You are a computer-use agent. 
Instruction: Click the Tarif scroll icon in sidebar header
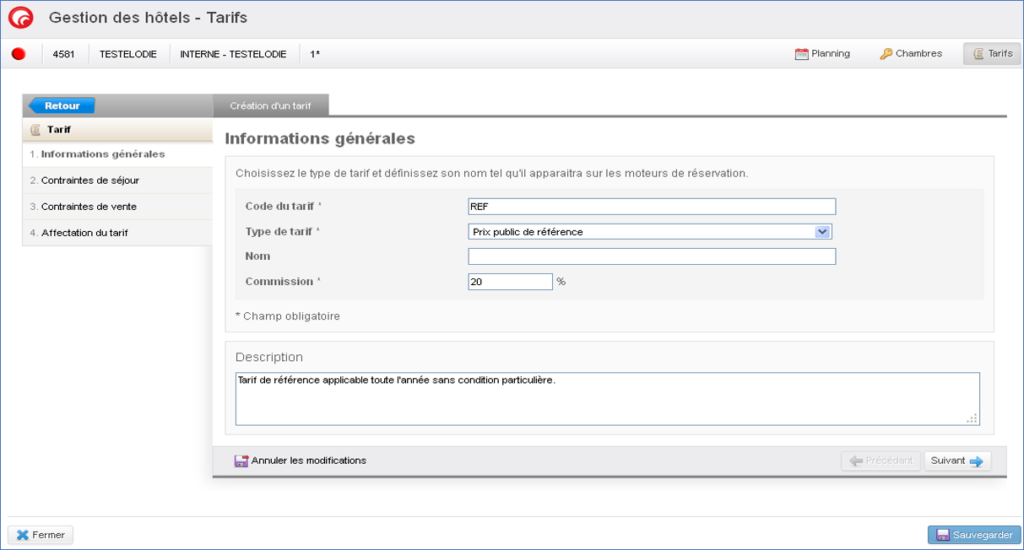(36, 130)
